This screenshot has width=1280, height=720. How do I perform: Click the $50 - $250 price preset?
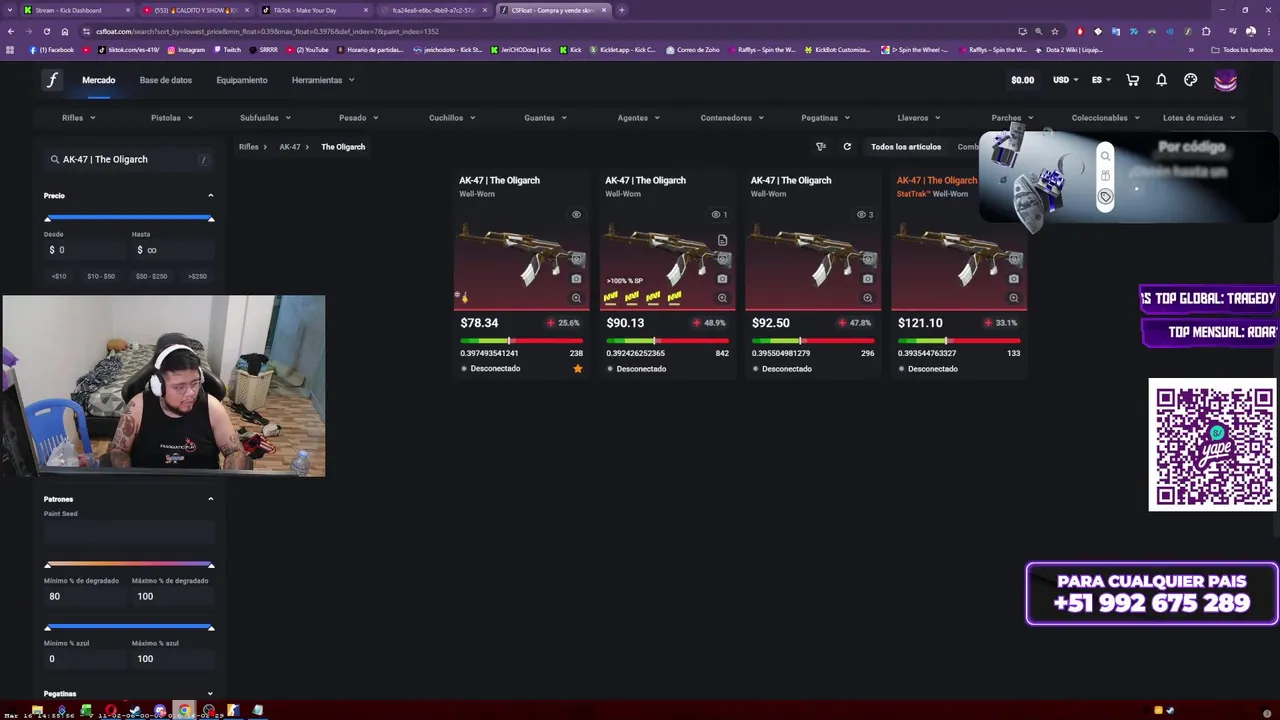click(x=152, y=276)
